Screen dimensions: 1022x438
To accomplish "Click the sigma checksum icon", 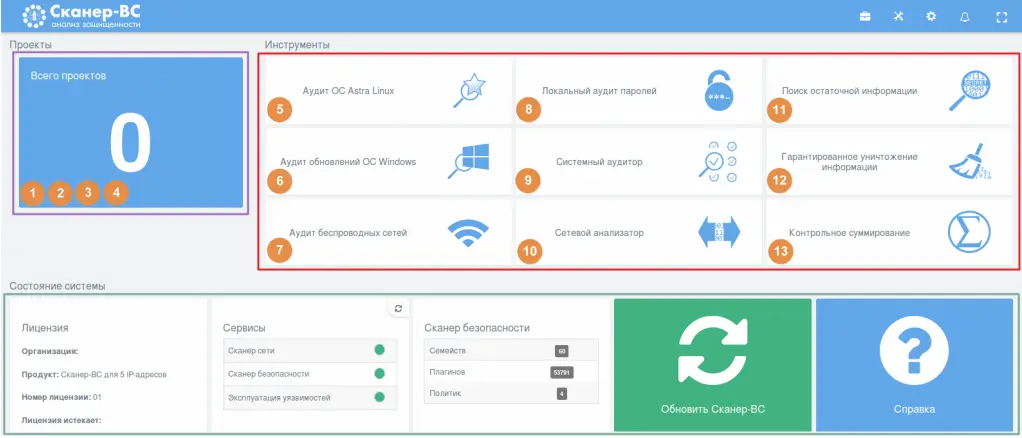I will coord(967,232).
